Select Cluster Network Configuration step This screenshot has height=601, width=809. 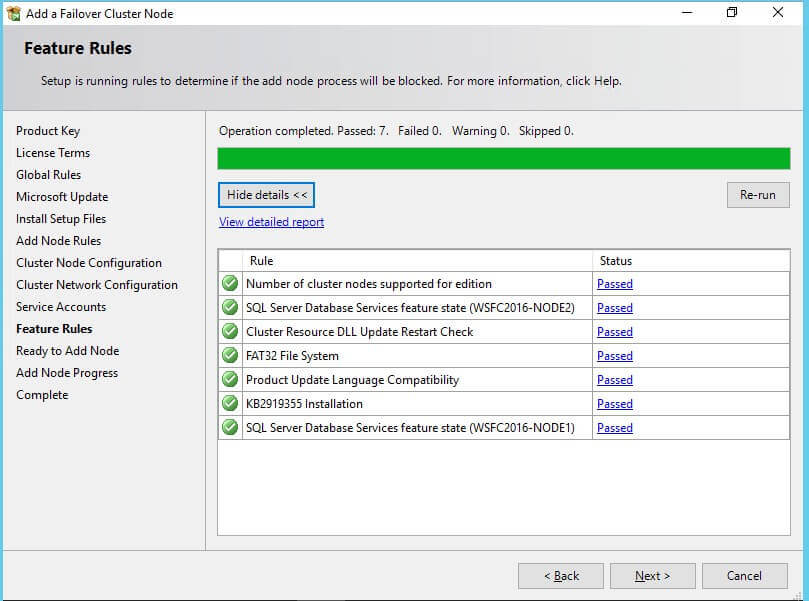(x=97, y=285)
